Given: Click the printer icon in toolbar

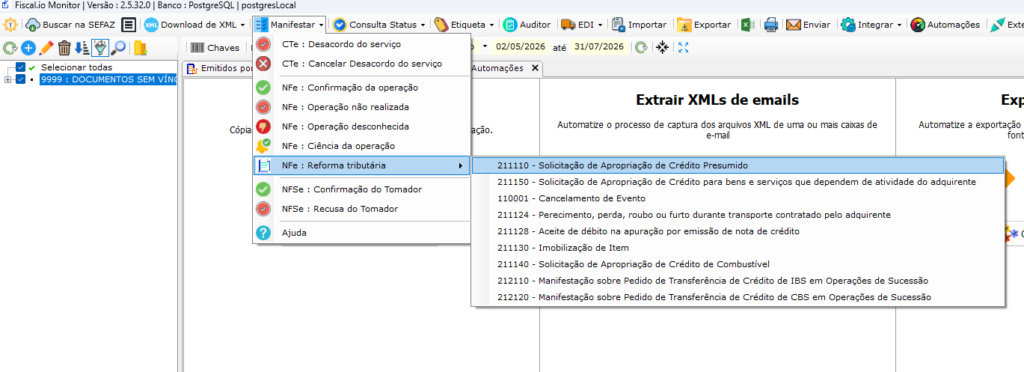Looking at the screenshot, I should [x=771, y=25].
